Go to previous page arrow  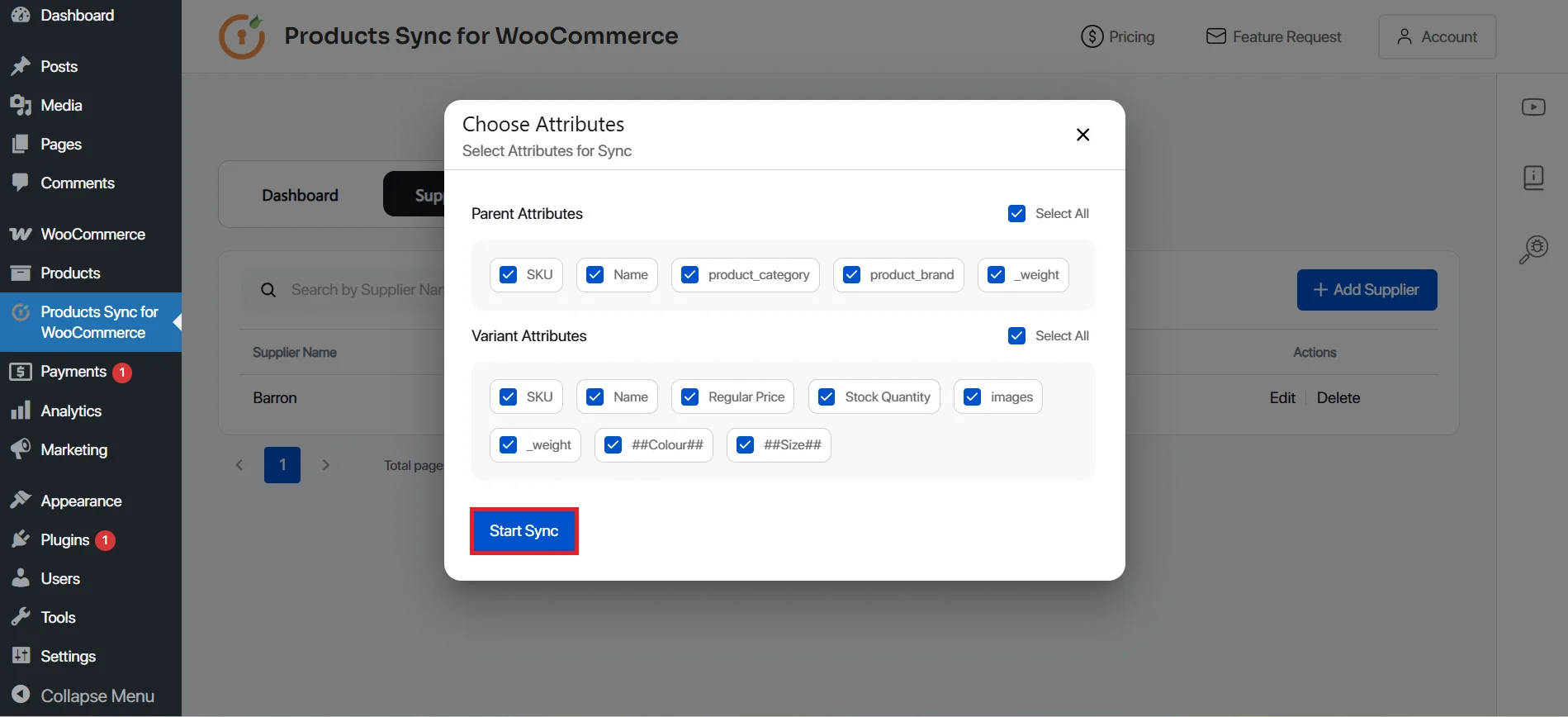coord(239,465)
